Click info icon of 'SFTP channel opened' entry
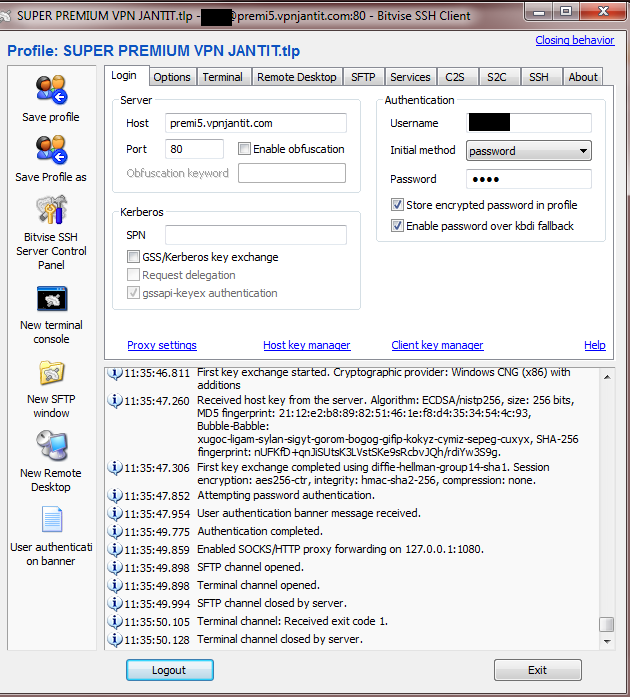Screen dimensions: 630x697 (115, 567)
